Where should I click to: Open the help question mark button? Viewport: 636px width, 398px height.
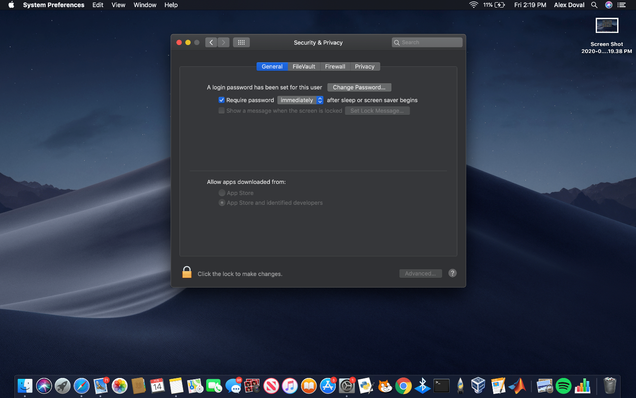coord(452,273)
